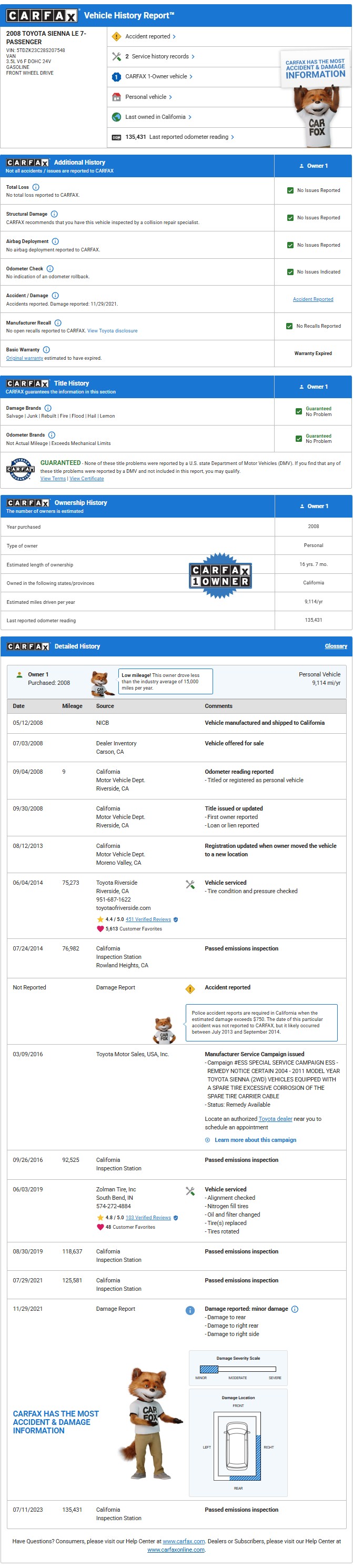The width and height of the screenshot is (353, 1568).
Task: Click Odometer Brands Guaranteed No Problem checkmark
Action: (299, 439)
